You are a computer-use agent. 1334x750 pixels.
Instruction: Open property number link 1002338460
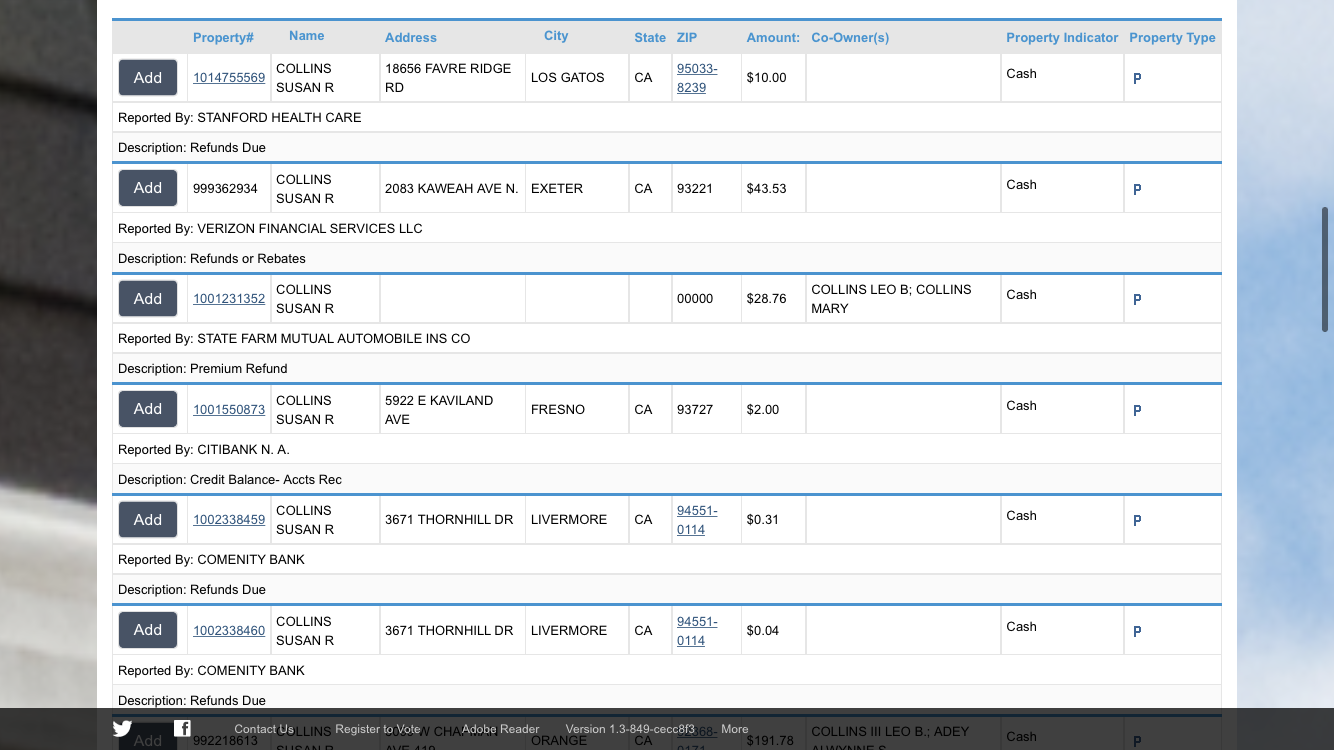pos(229,631)
